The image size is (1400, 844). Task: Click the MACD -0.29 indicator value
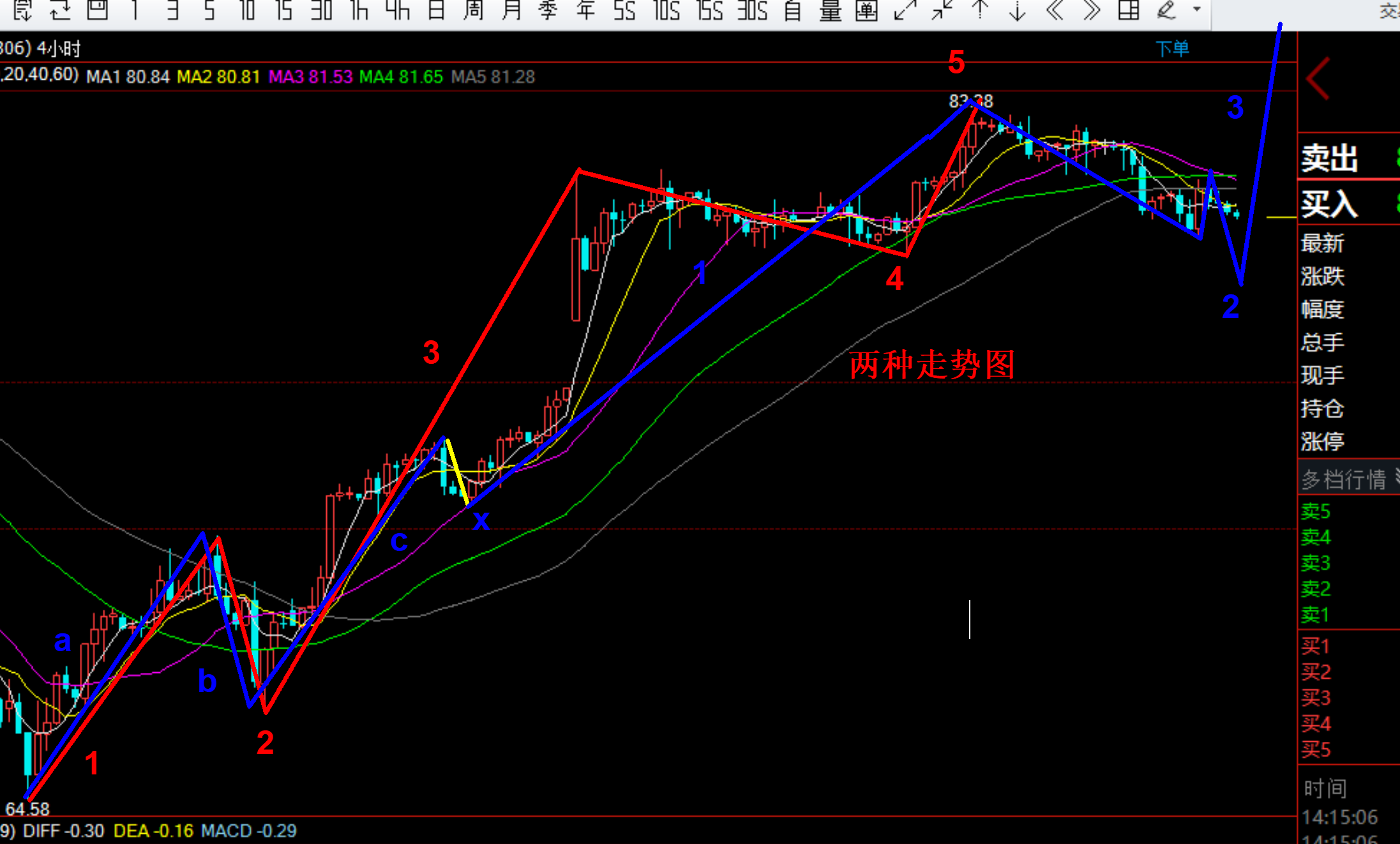[x=249, y=831]
